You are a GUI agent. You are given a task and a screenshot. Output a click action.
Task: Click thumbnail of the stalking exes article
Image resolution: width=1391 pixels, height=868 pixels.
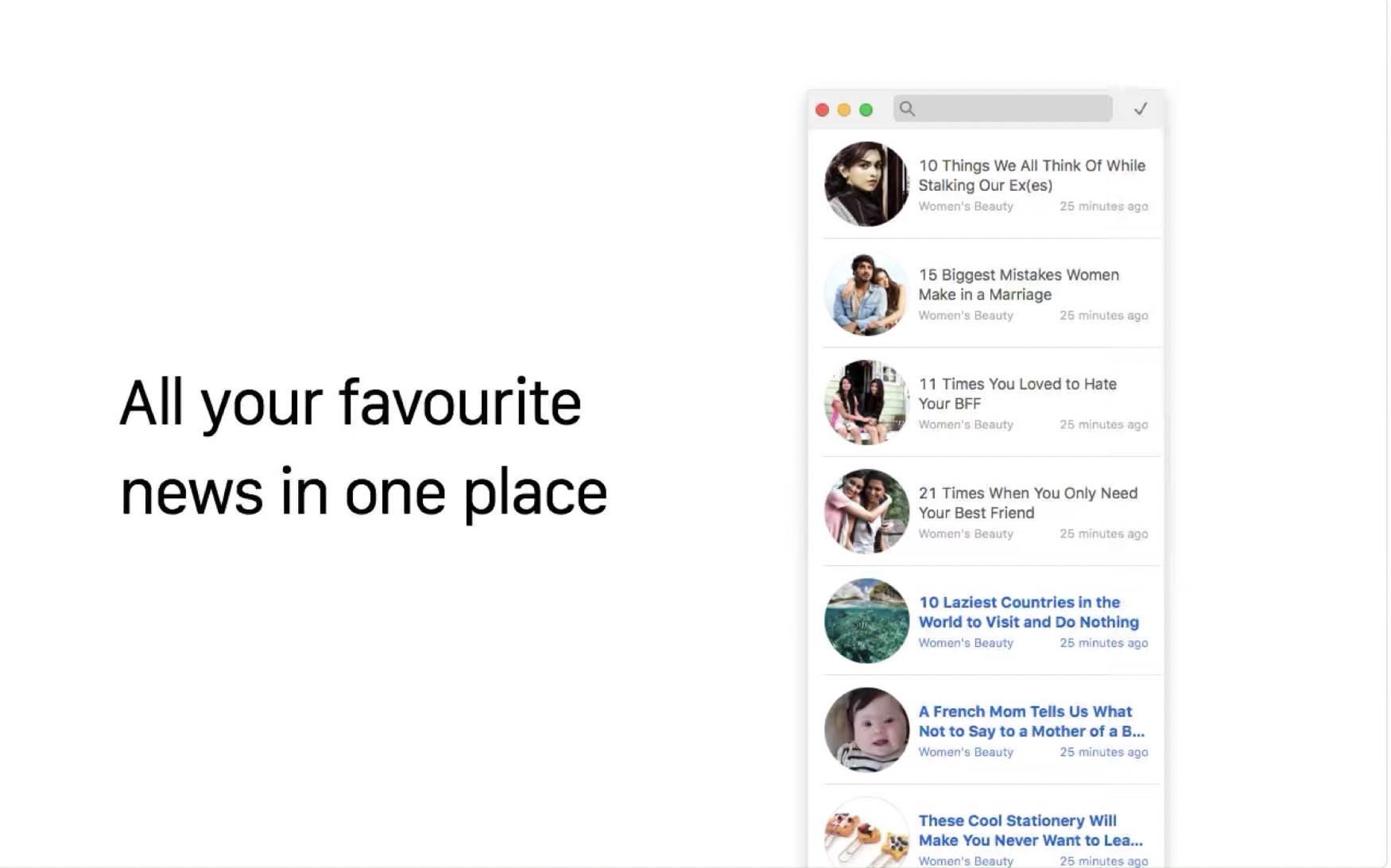(866, 184)
